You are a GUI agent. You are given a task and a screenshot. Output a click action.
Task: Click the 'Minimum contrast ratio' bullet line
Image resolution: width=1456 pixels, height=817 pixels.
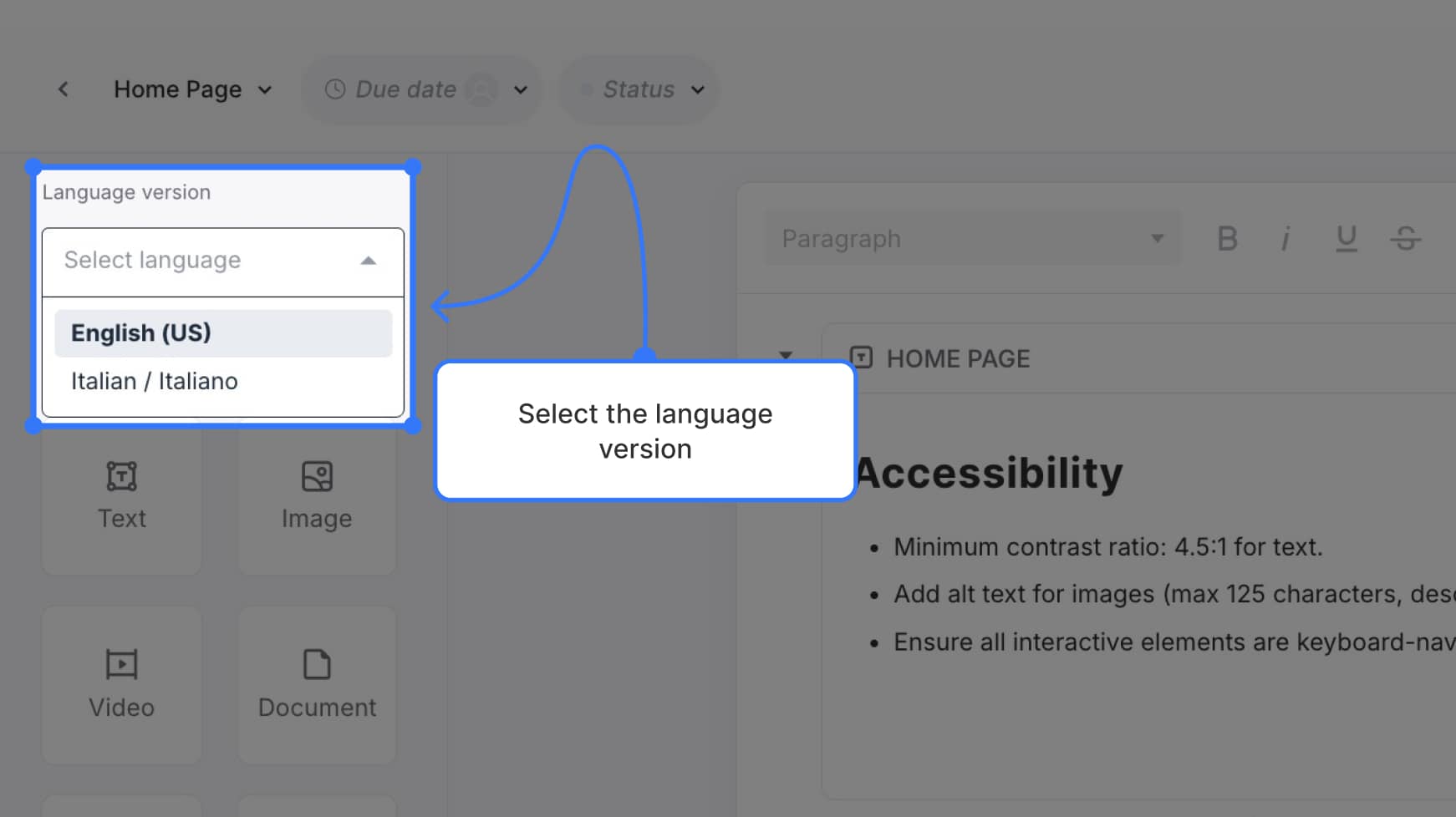pyautogui.click(x=1107, y=547)
